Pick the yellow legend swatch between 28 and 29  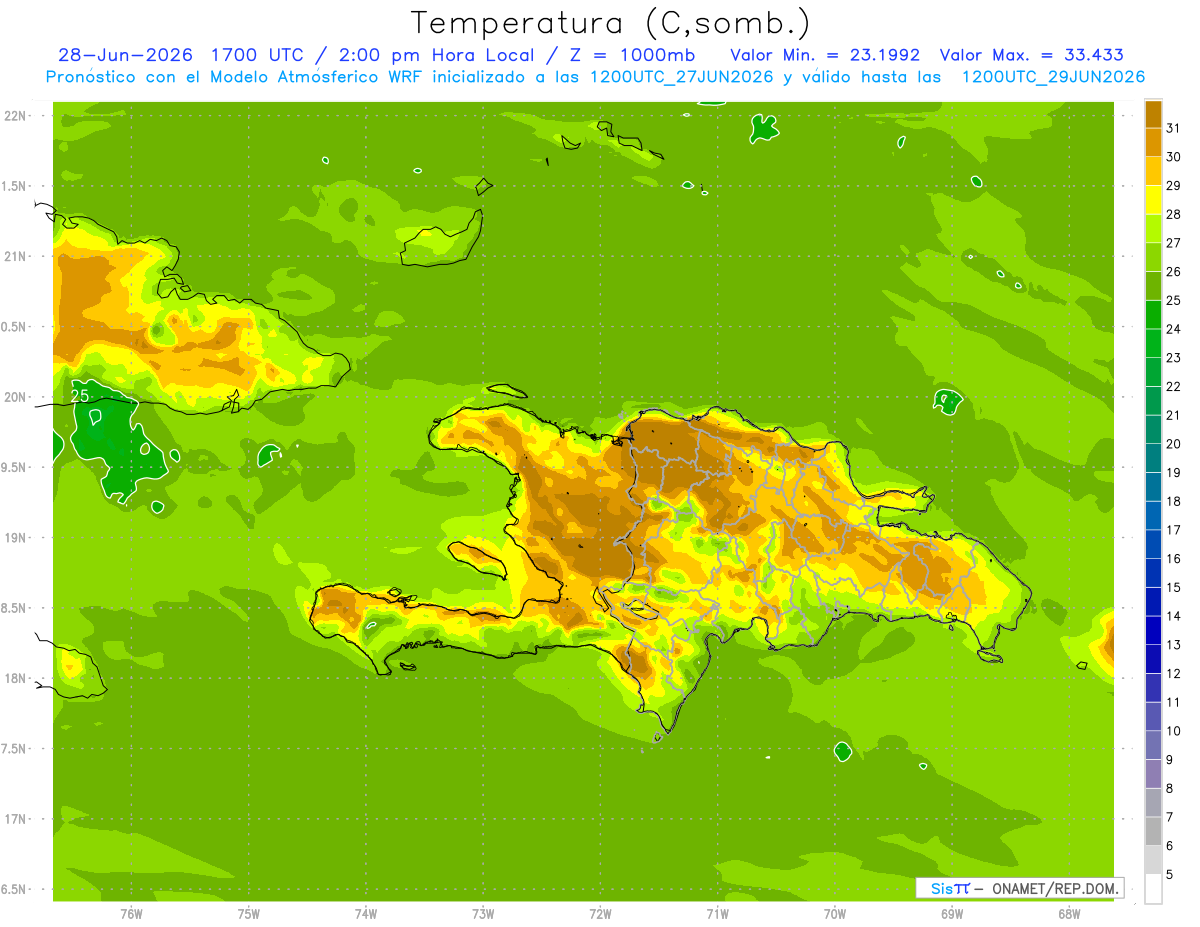[x=1153, y=199]
